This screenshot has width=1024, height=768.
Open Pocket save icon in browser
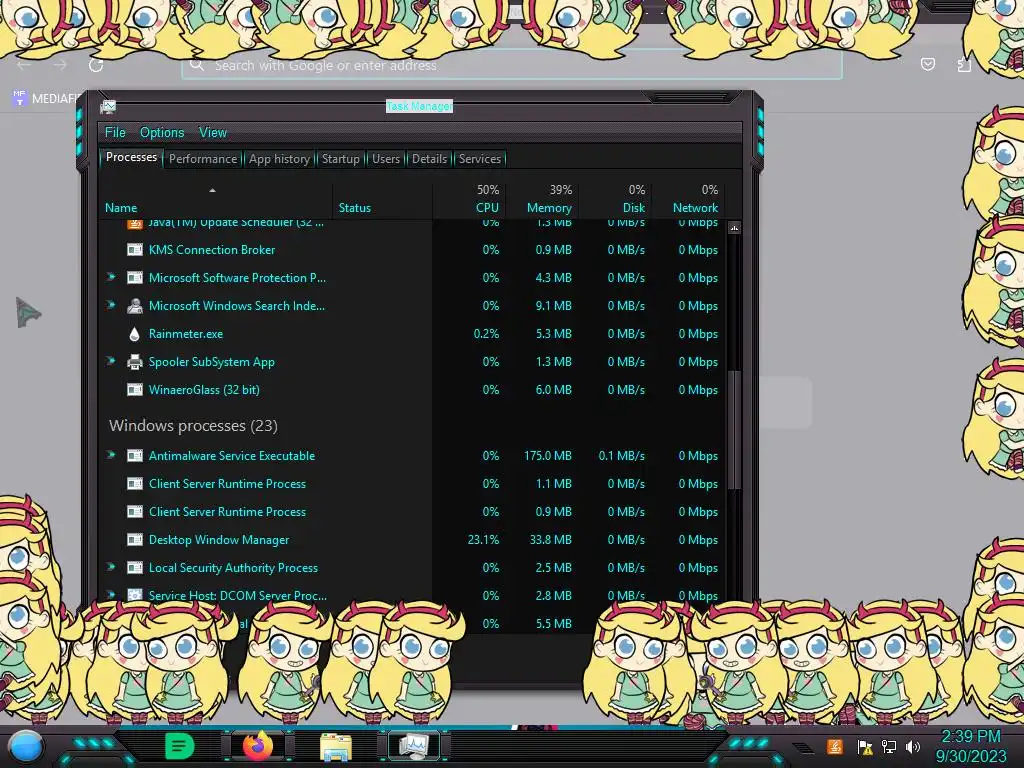pos(927,64)
